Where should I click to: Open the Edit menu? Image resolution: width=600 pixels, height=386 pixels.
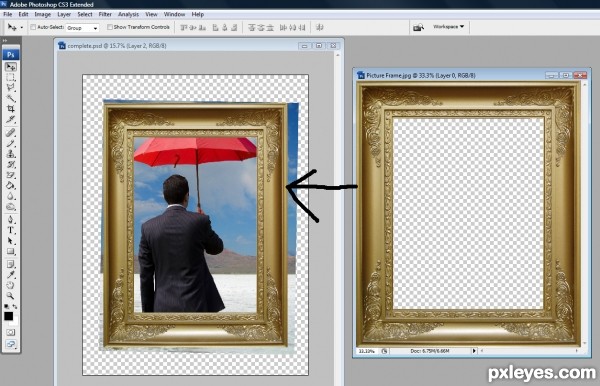[x=23, y=15]
